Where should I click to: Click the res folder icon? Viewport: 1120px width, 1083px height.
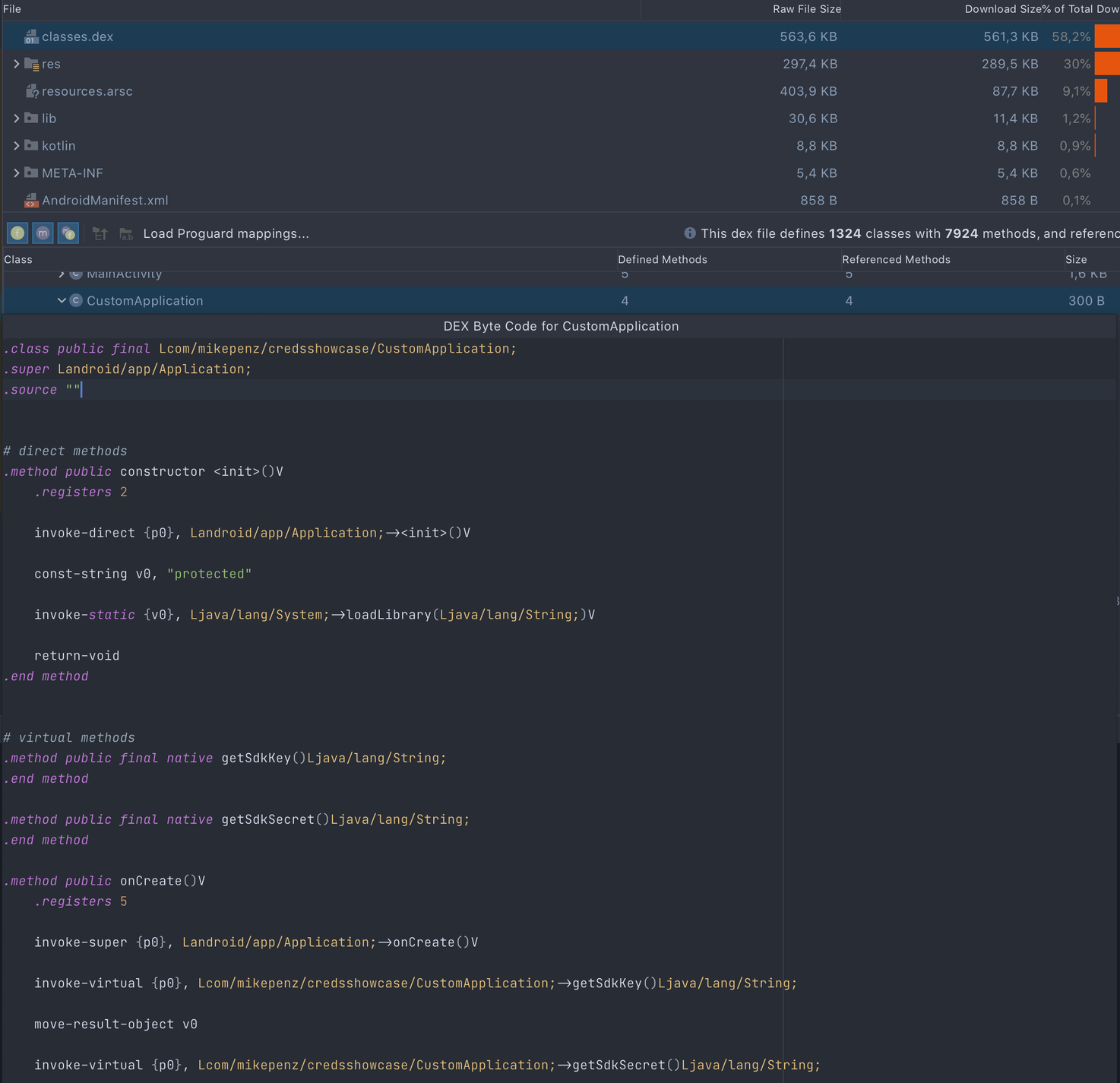coord(31,64)
